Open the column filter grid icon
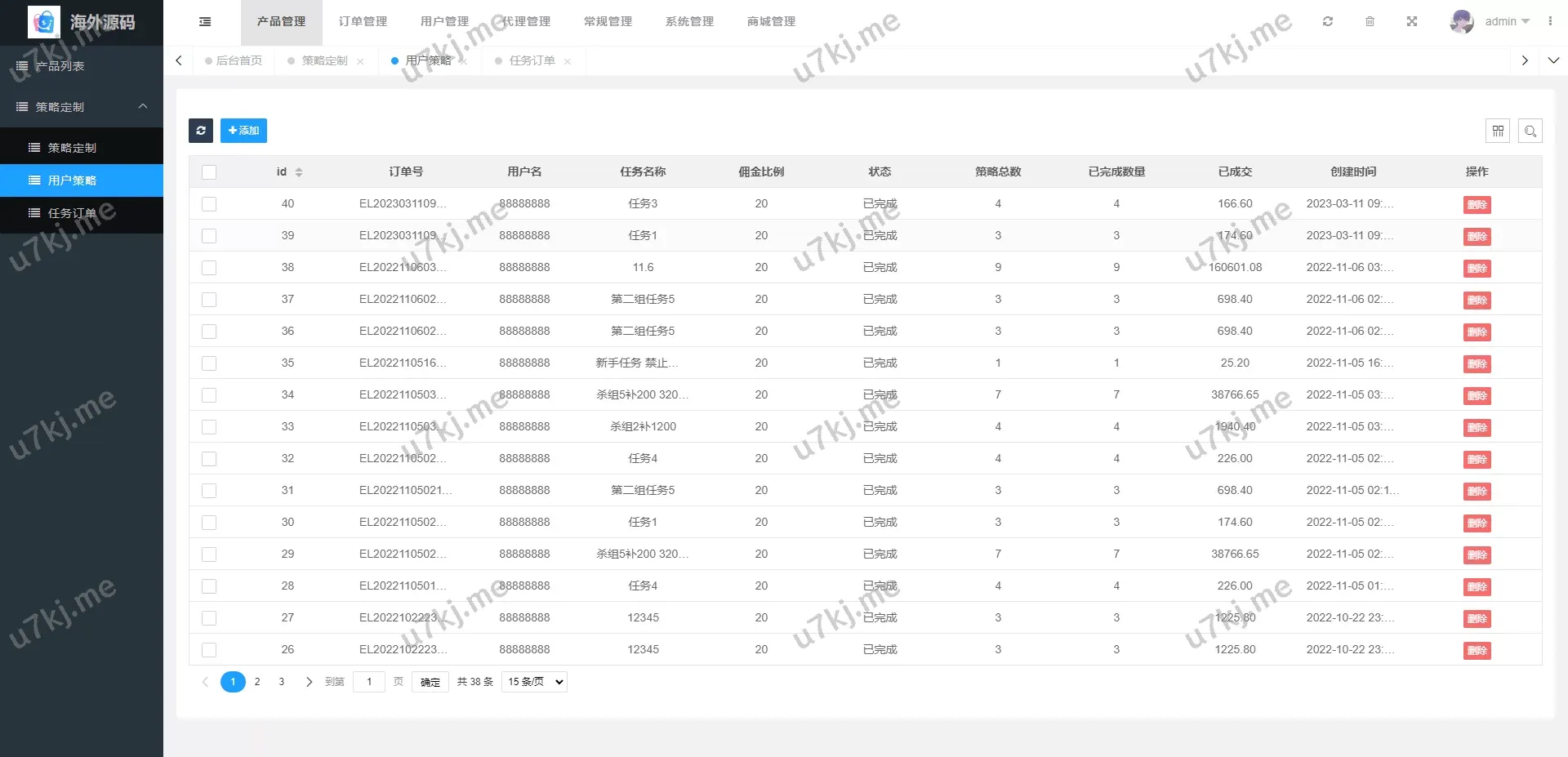The width and height of the screenshot is (1568, 757). click(x=1498, y=131)
